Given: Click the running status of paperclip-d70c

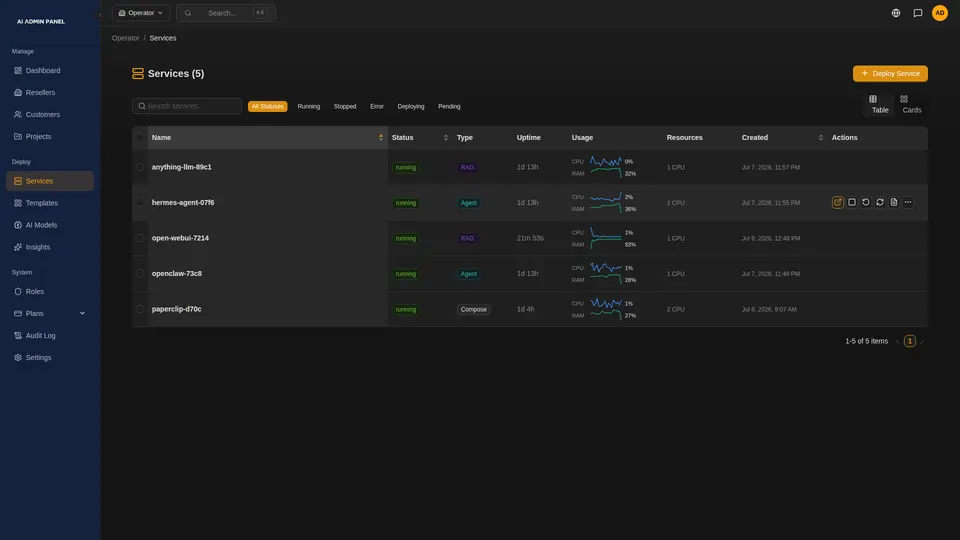Looking at the screenshot, I should pyautogui.click(x=405, y=309).
